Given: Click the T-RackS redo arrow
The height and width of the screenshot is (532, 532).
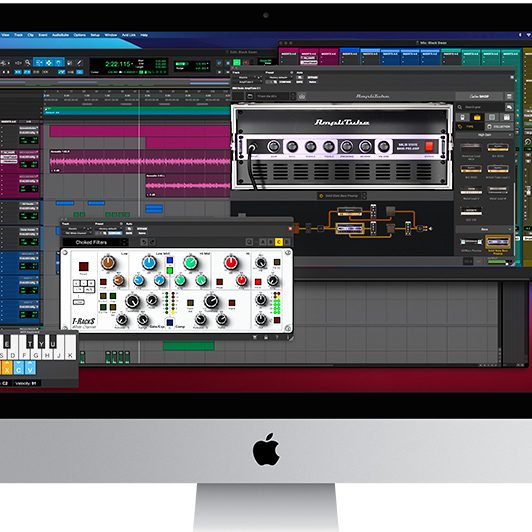Looking at the screenshot, I should tap(152, 242).
